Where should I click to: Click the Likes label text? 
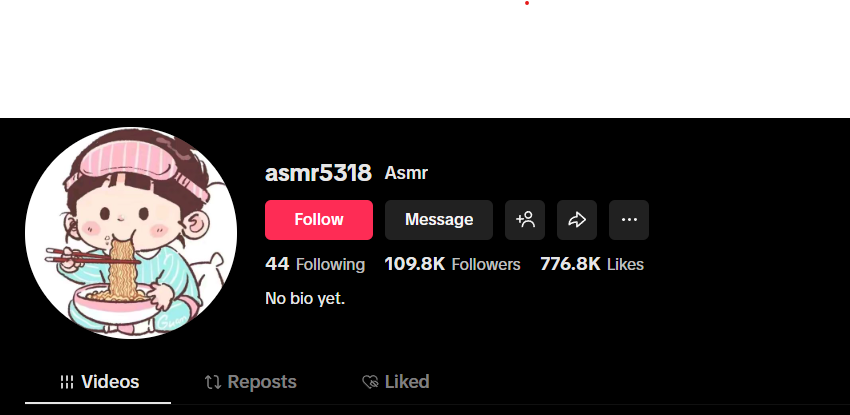tap(625, 265)
